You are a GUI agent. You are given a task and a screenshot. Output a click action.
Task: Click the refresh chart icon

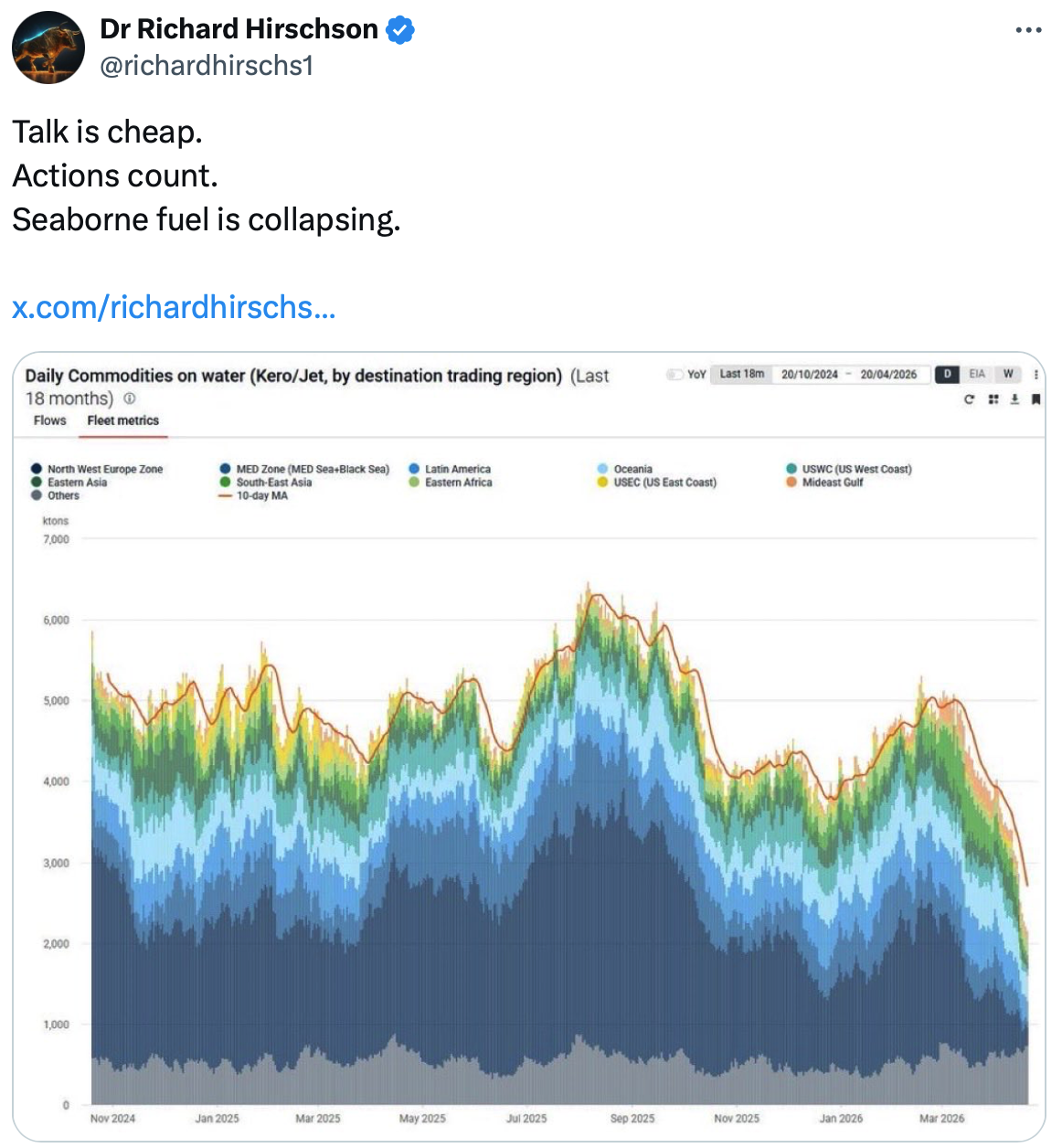[969, 399]
